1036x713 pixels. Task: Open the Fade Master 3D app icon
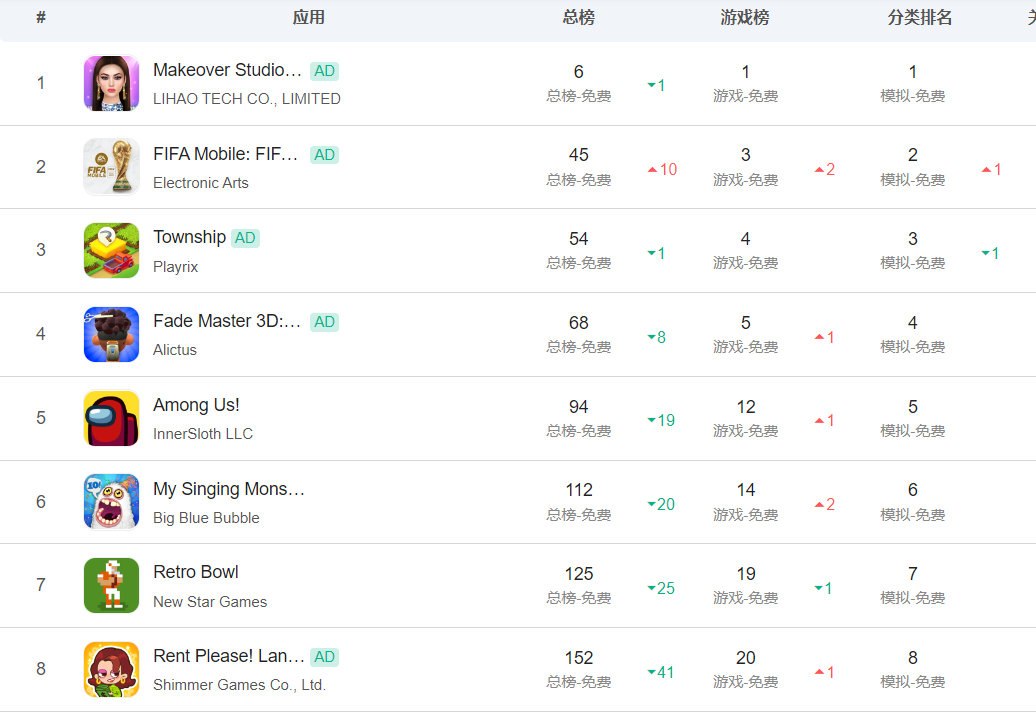111,334
